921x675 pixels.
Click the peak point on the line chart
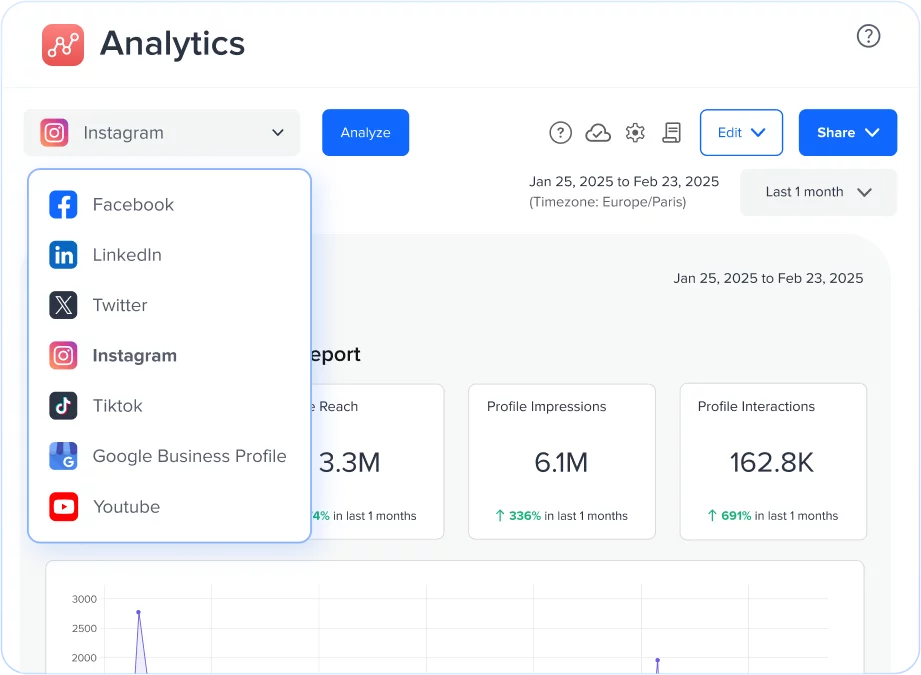[x=138, y=611]
